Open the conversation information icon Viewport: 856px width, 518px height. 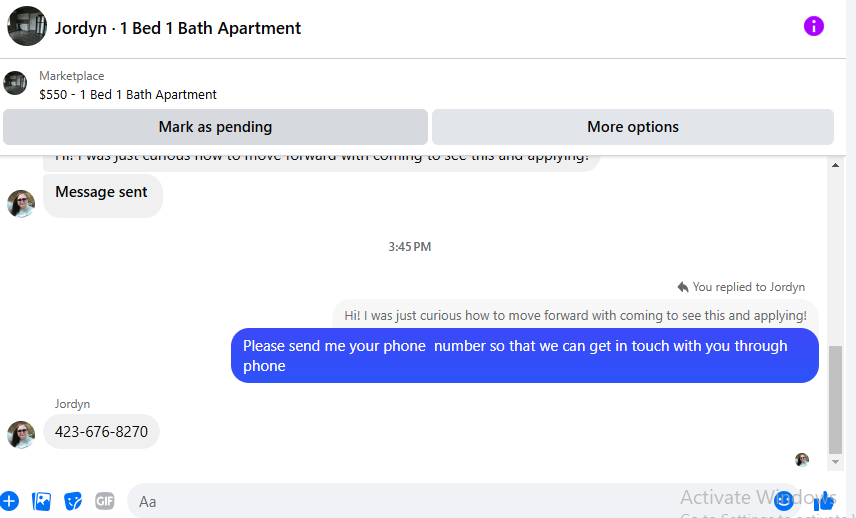(813, 26)
